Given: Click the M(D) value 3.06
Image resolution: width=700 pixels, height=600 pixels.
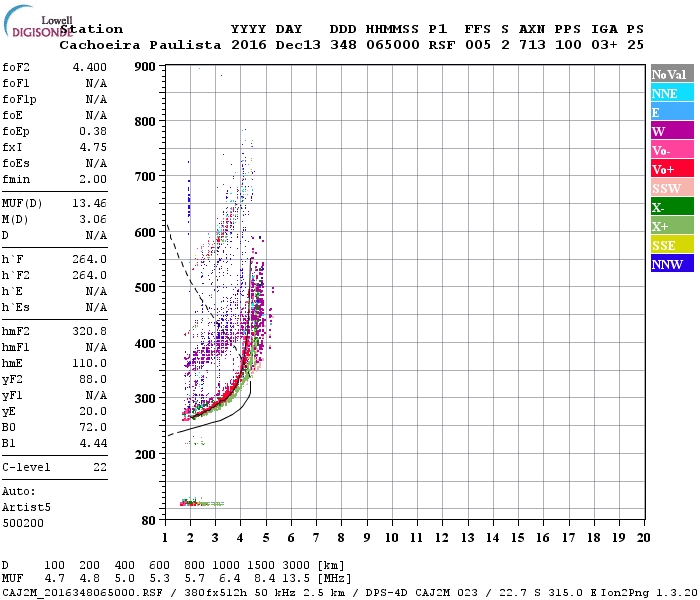Looking at the screenshot, I should pos(93,220).
